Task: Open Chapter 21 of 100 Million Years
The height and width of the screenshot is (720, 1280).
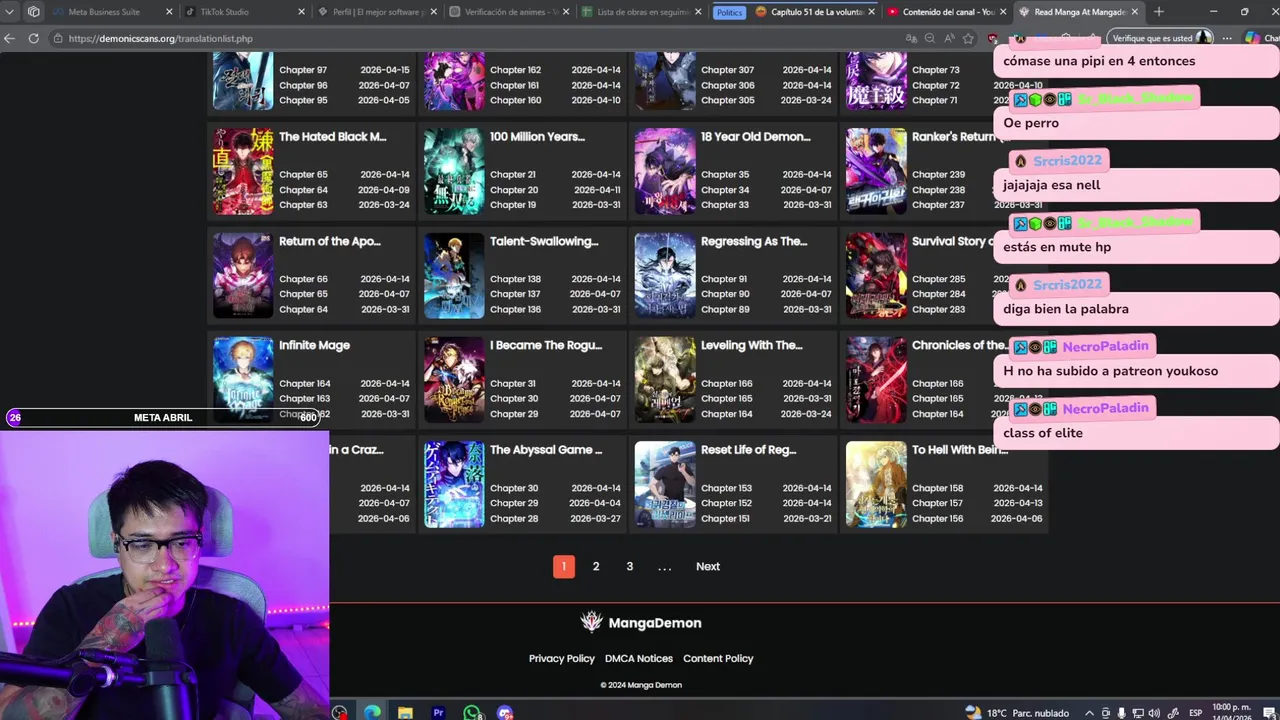Action: [513, 174]
